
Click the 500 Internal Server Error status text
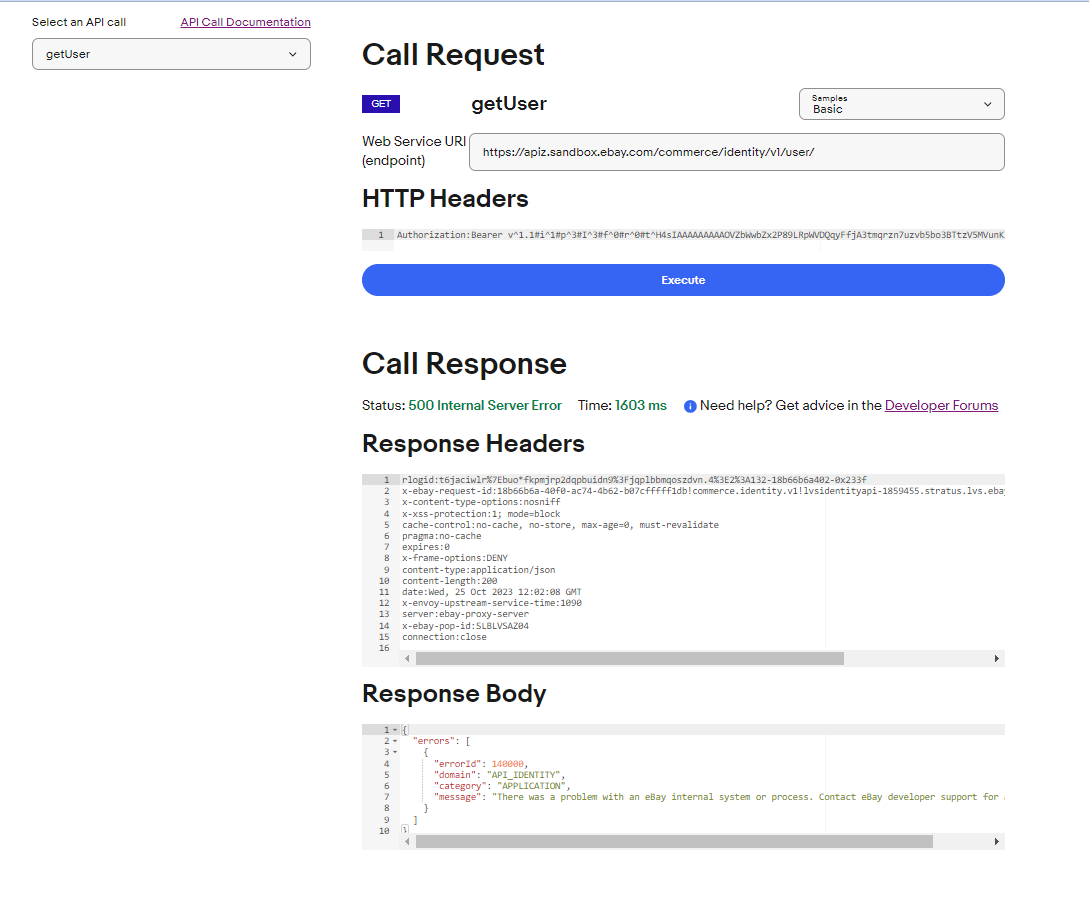click(485, 406)
